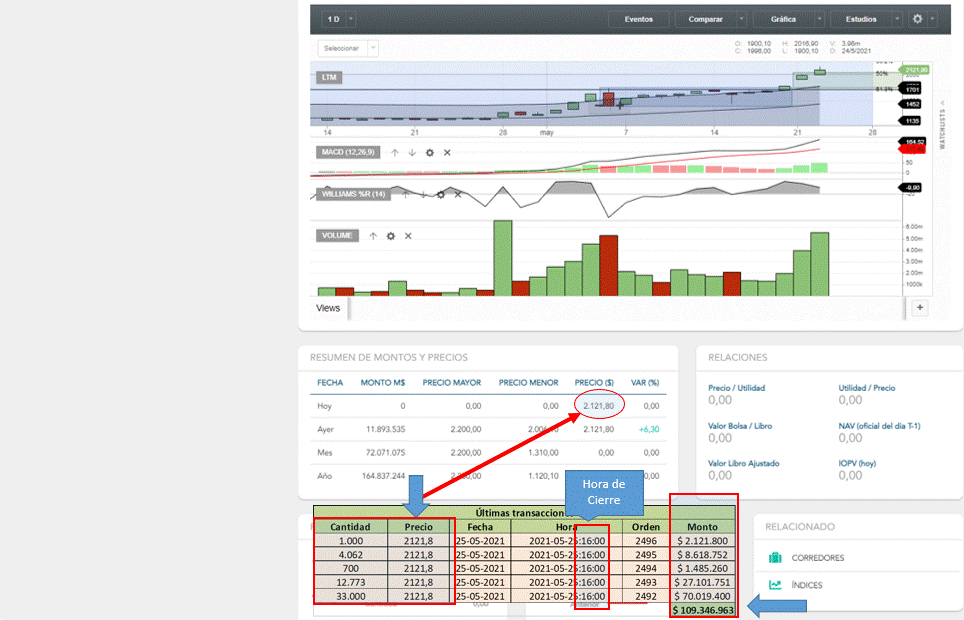This screenshot has height=620, width=964.
Task: Click the NAV (oficial del día T-1) label
Action: [x=879, y=426]
